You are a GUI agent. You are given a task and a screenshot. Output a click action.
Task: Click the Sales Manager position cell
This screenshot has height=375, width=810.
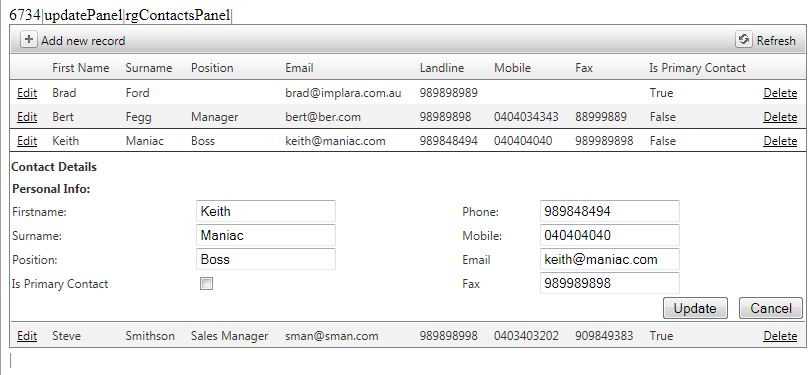tap(229, 336)
